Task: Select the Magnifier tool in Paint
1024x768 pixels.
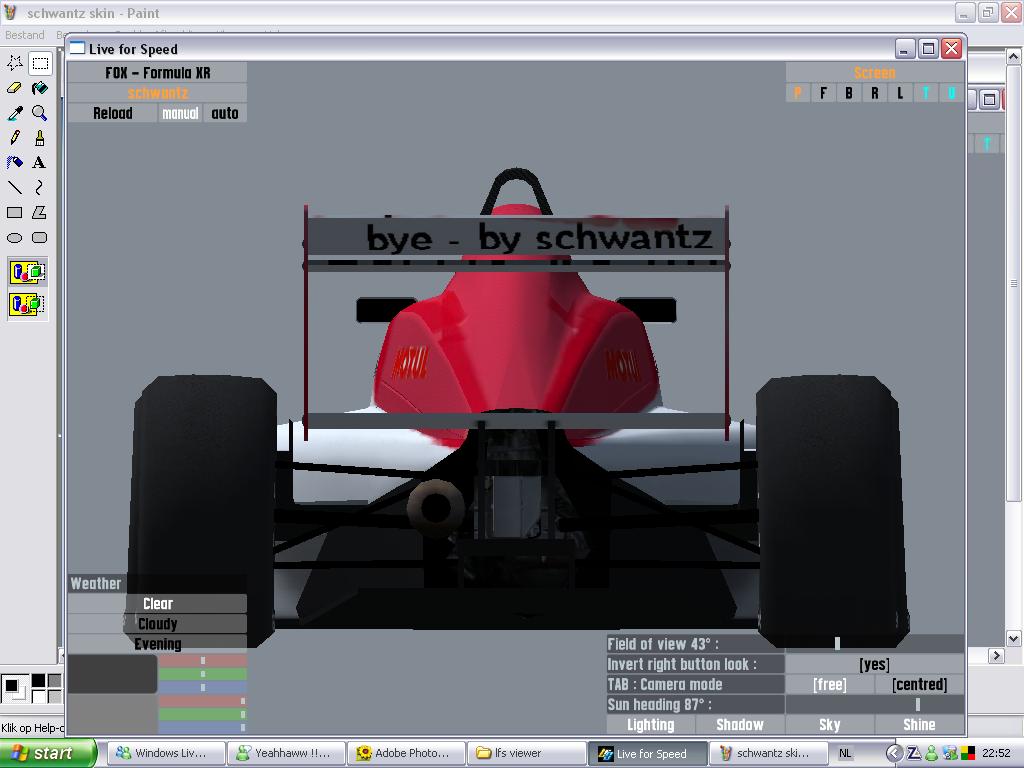Action: 40,113
